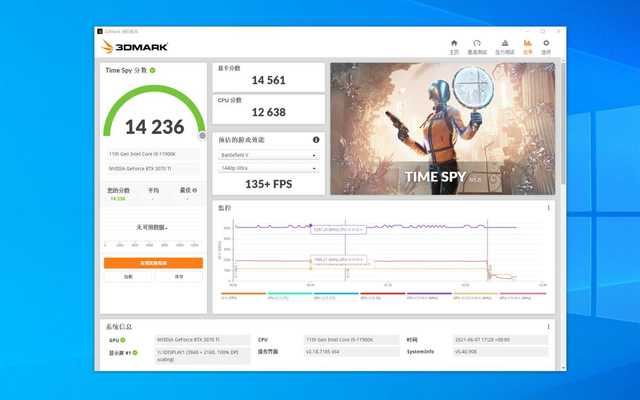
Task: Click the GPU name value in system info
Action: pyautogui.click(x=202, y=340)
